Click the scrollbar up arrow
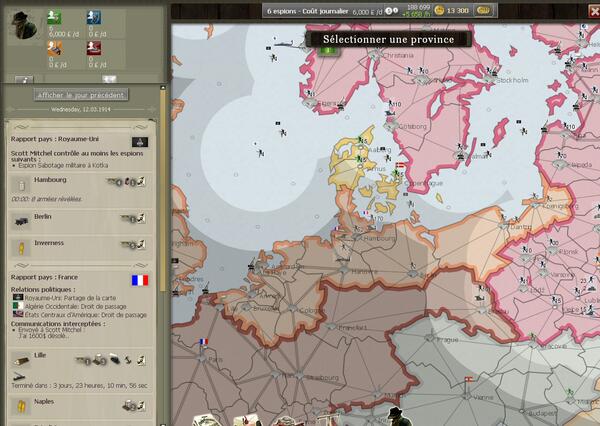600x426 pixels. point(163,88)
